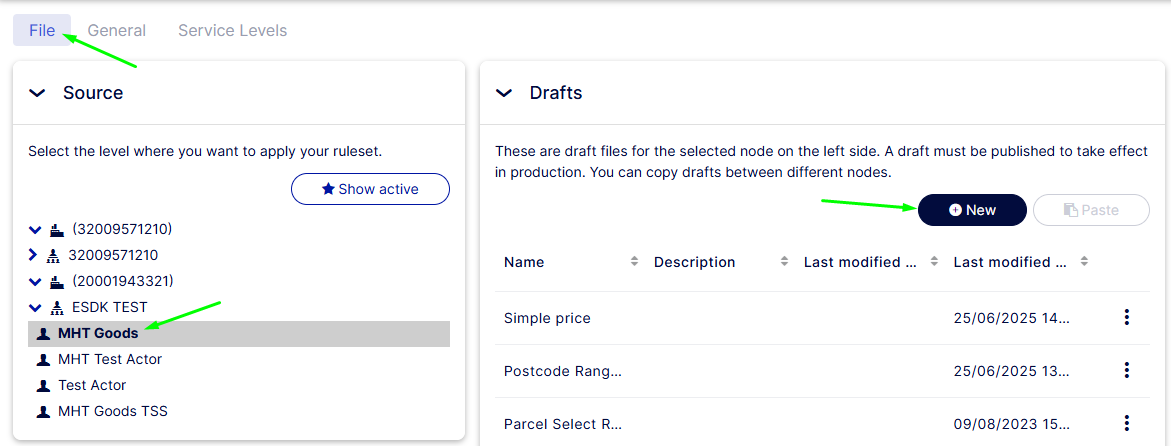Screen dimensions: 1171x446
Task: Collapse the ESDK TEST tree node
Action: 35,308
